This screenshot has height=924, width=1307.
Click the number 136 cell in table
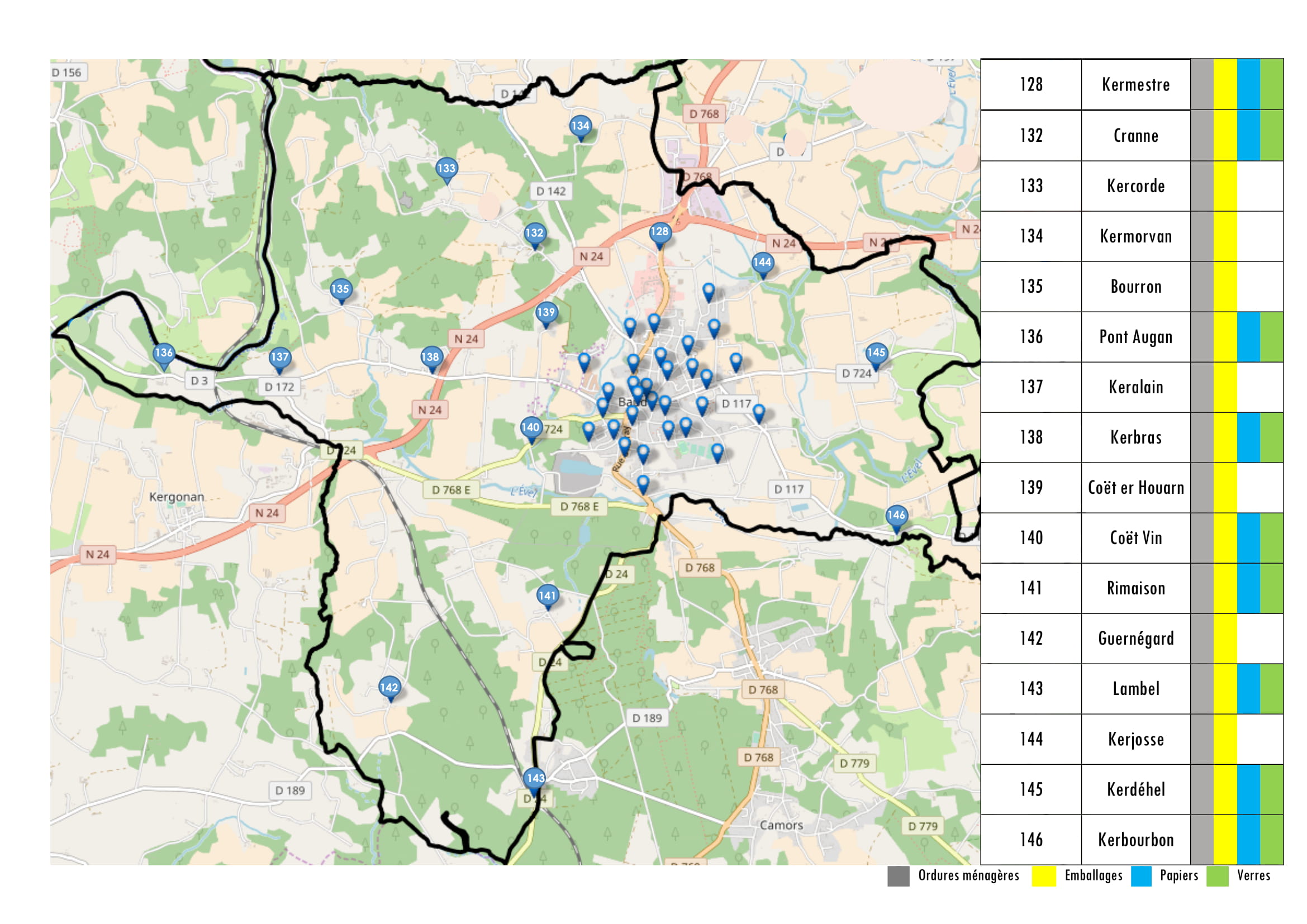coord(1031,337)
